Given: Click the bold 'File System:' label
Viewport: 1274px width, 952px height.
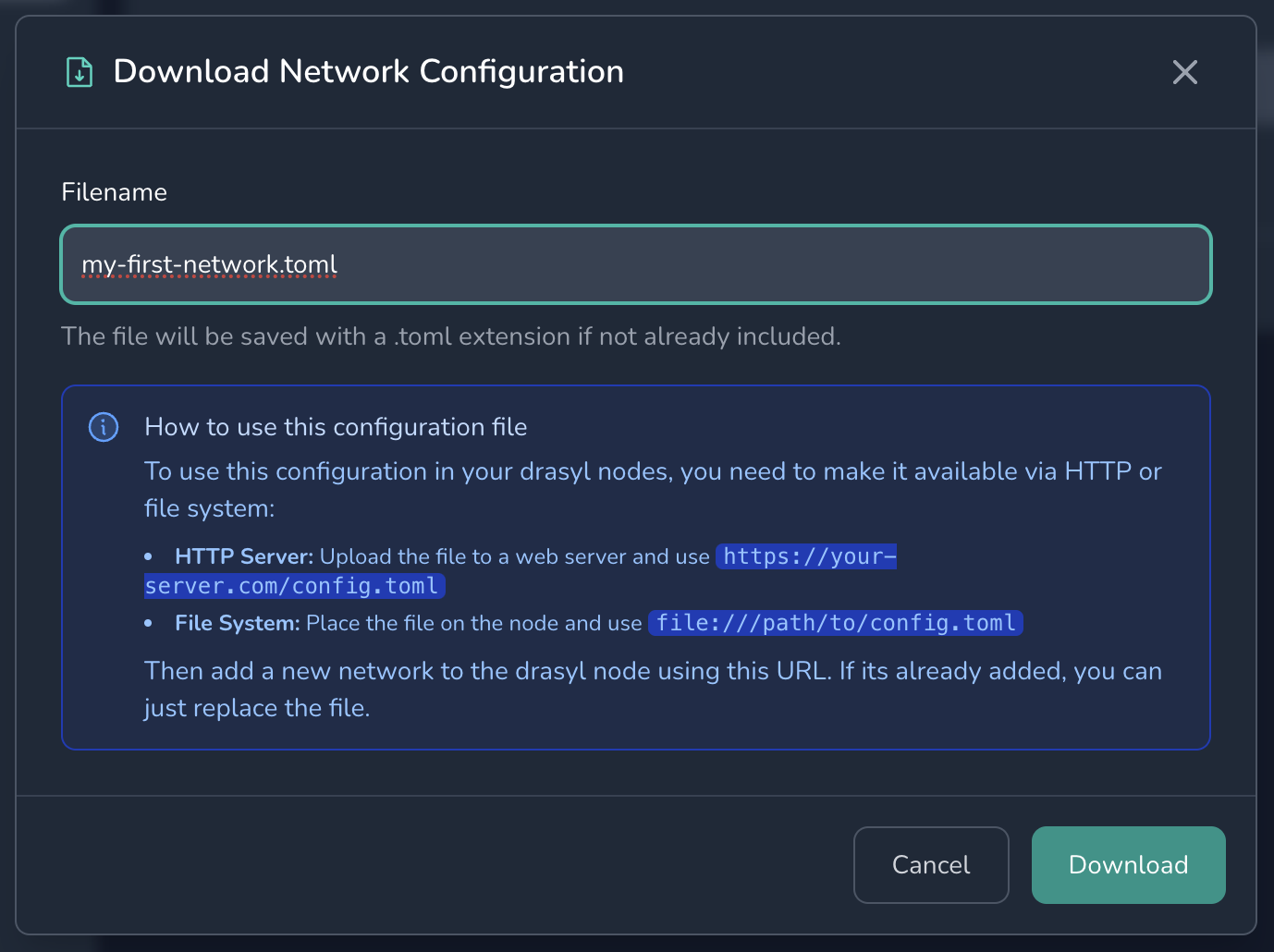Looking at the screenshot, I should coord(237,623).
